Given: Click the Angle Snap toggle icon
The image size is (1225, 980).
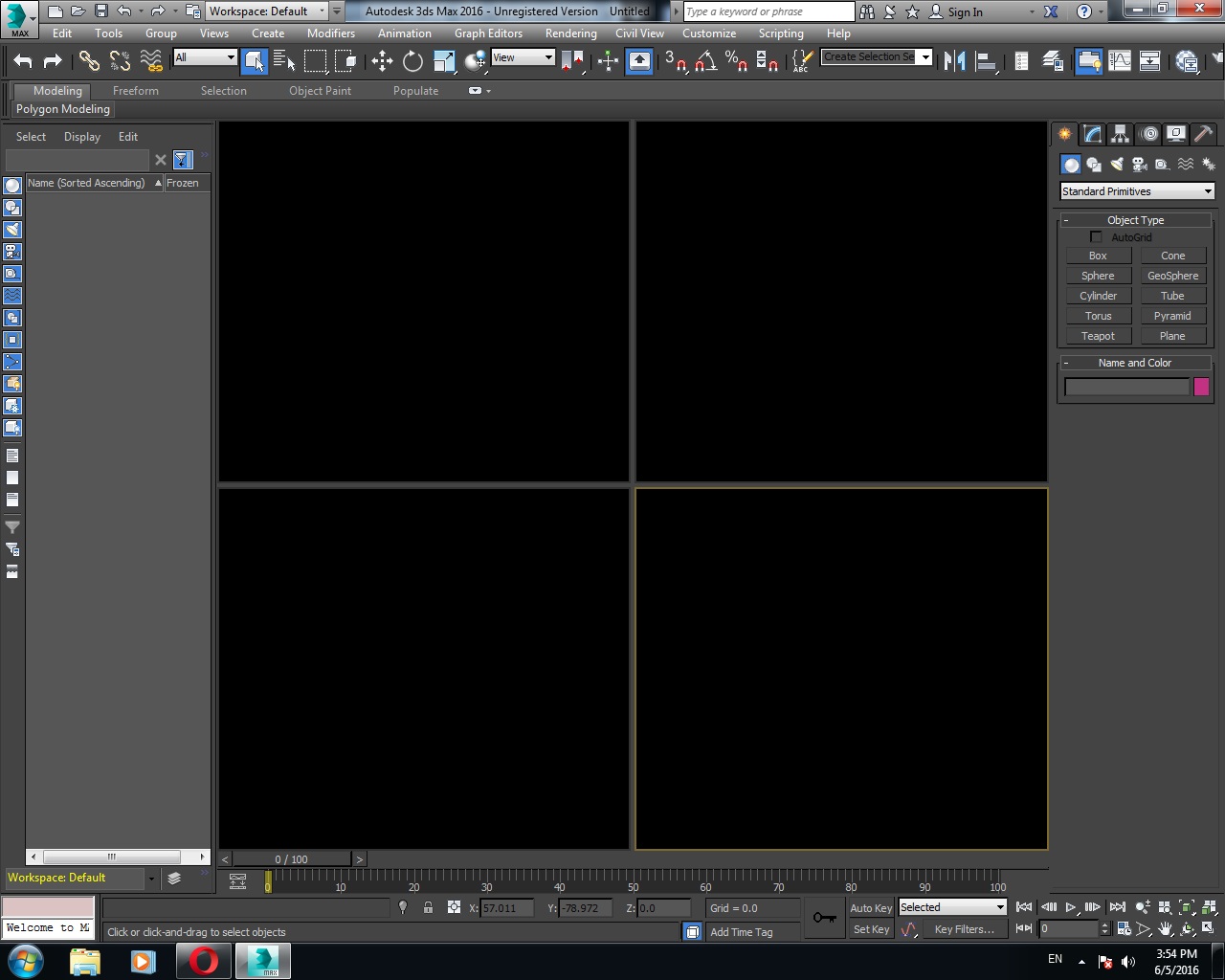Looking at the screenshot, I should 705,61.
